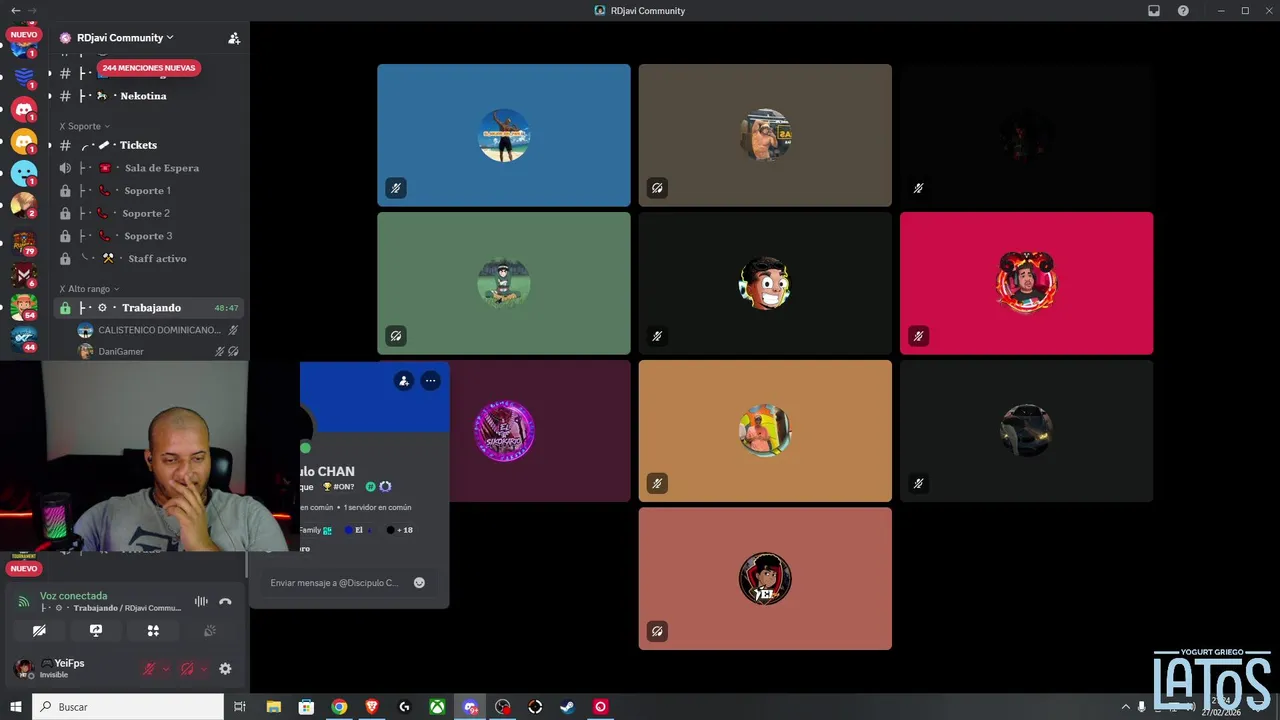Open emoji picker in profile message box
Viewport: 1280px width, 720px height.
coord(419,583)
